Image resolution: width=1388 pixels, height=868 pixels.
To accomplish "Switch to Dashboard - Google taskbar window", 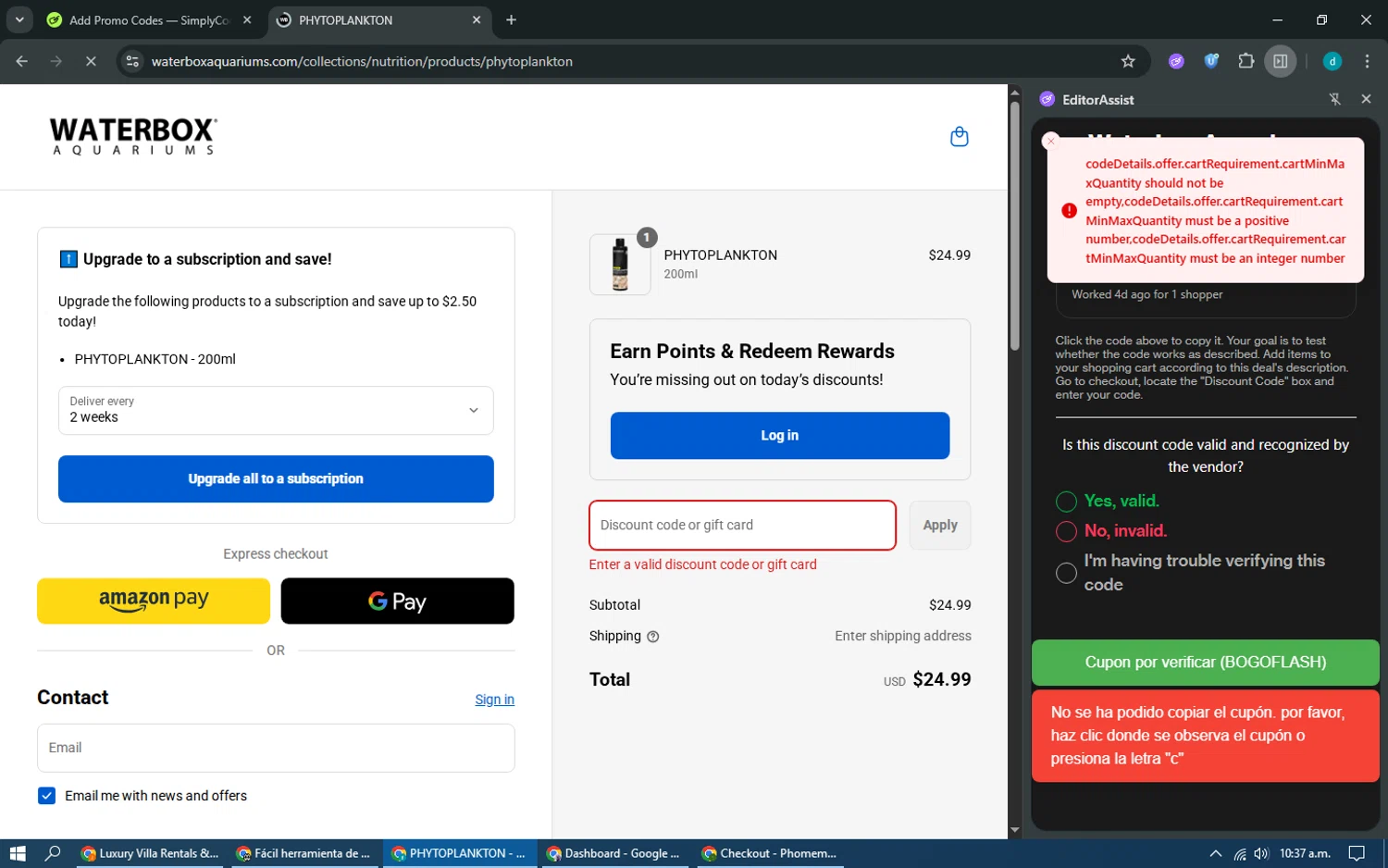I will (614, 853).
